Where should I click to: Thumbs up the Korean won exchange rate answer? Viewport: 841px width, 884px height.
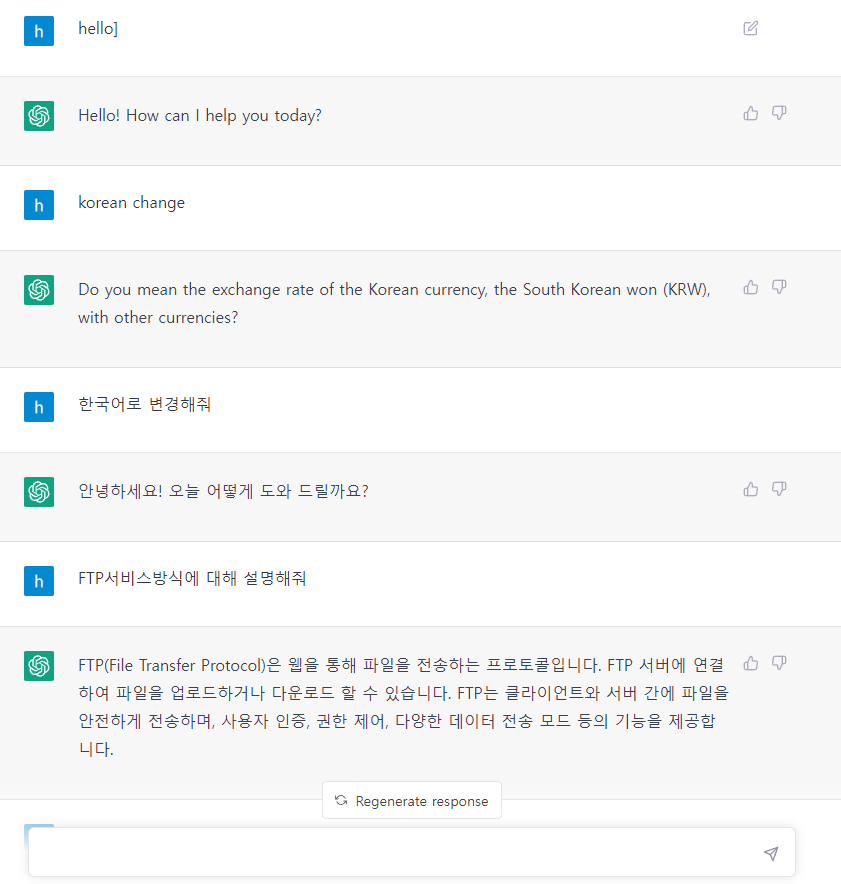point(750,287)
